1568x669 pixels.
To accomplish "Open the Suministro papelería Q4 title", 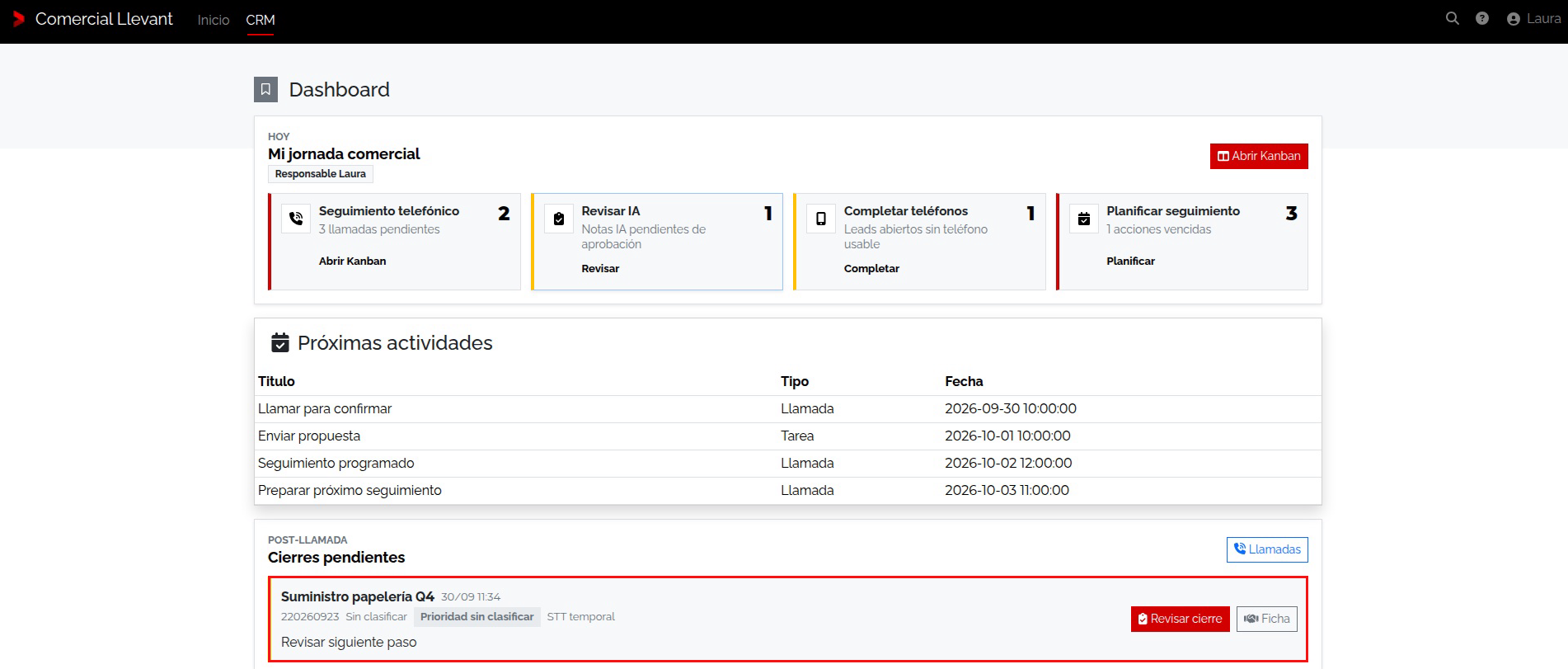I will pyautogui.click(x=358, y=596).
